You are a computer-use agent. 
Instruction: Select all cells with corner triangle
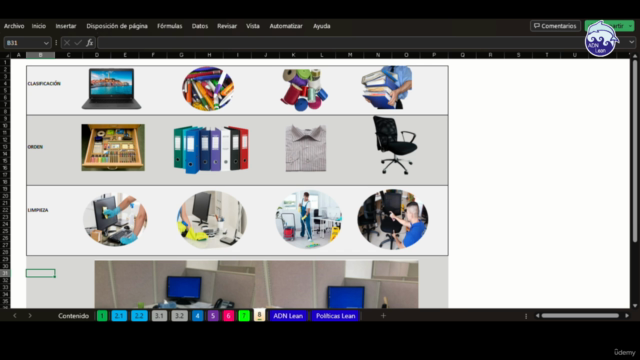point(6,55)
